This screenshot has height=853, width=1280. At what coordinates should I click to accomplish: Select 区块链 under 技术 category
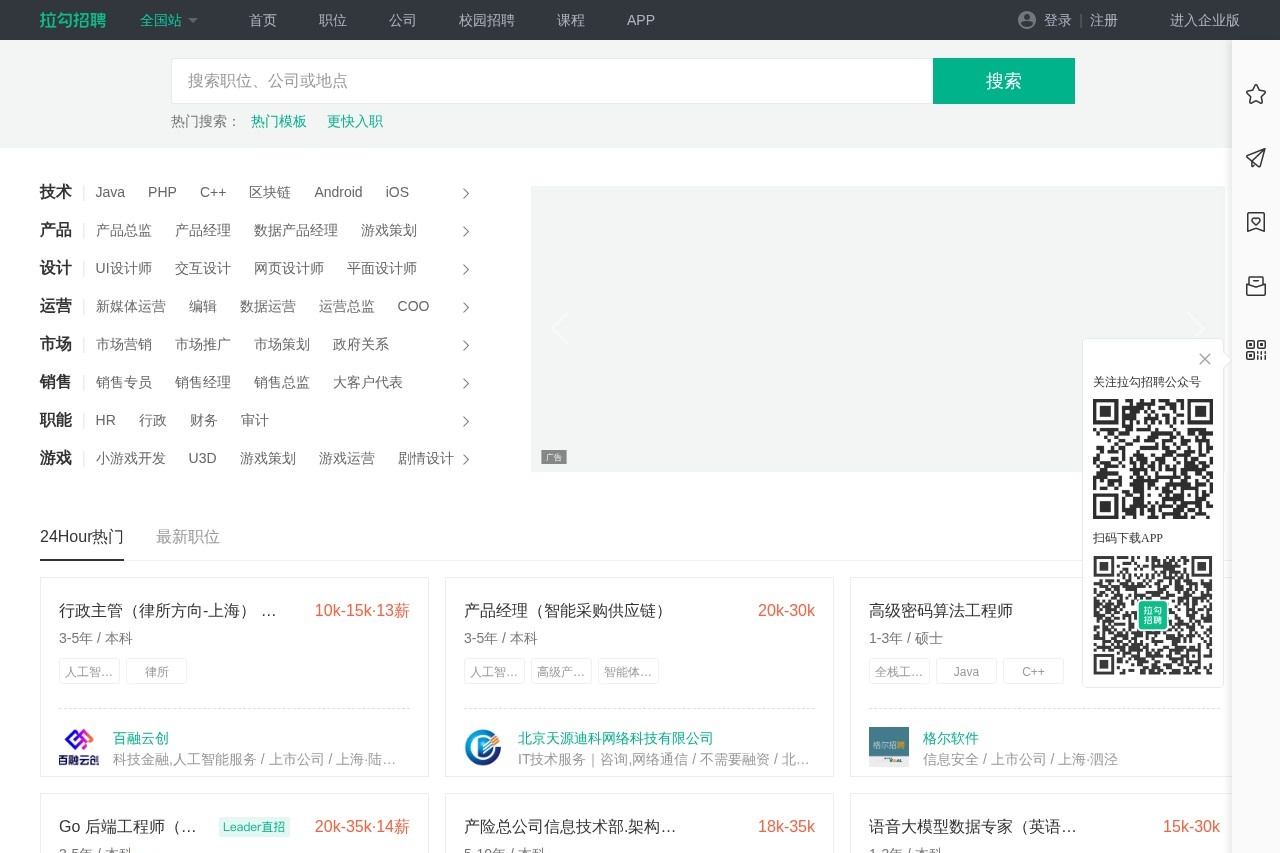[270, 192]
